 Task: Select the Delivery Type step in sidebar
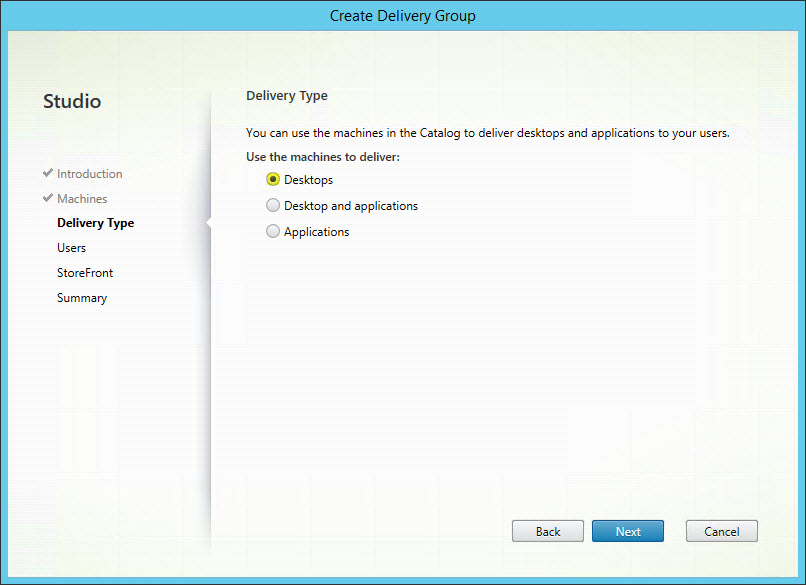(x=95, y=223)
